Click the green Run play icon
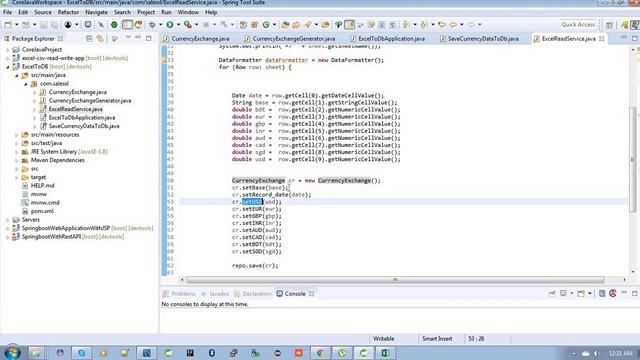The image size is (640, 360). [170, 25]
